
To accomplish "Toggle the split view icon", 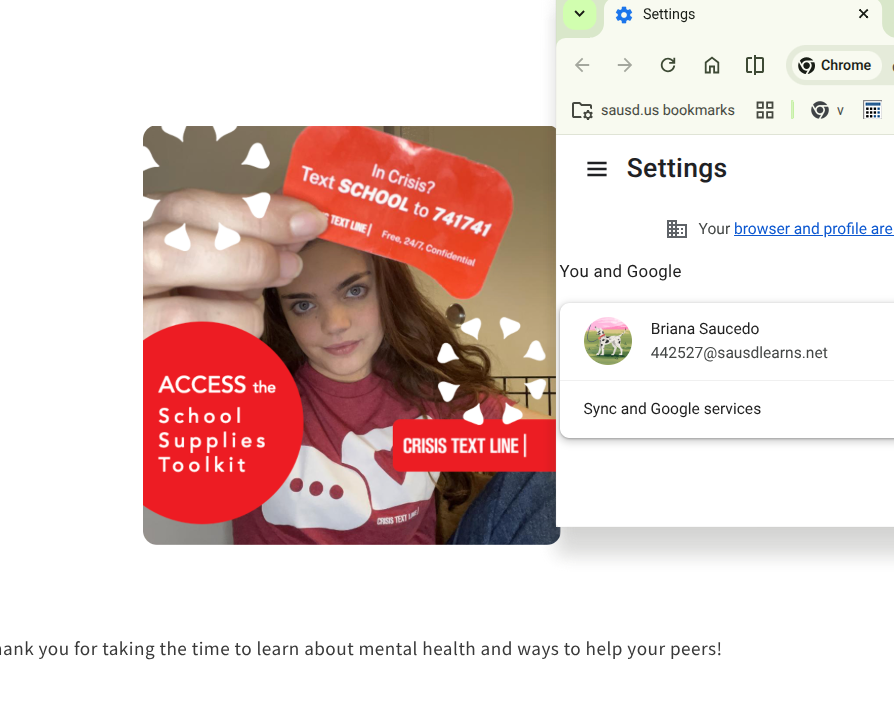I will (x=755, y=65).
